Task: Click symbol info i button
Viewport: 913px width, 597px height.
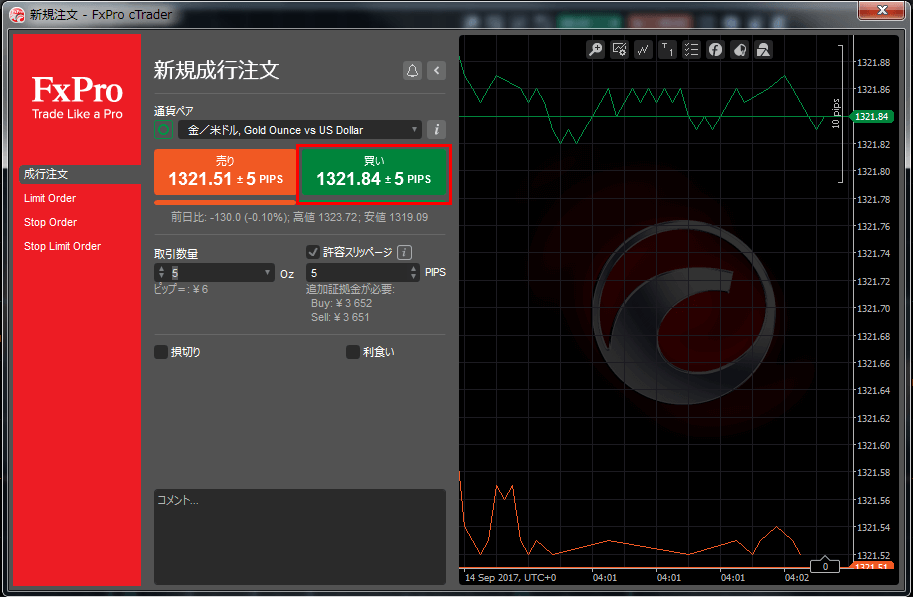Action: pos(436,129)
